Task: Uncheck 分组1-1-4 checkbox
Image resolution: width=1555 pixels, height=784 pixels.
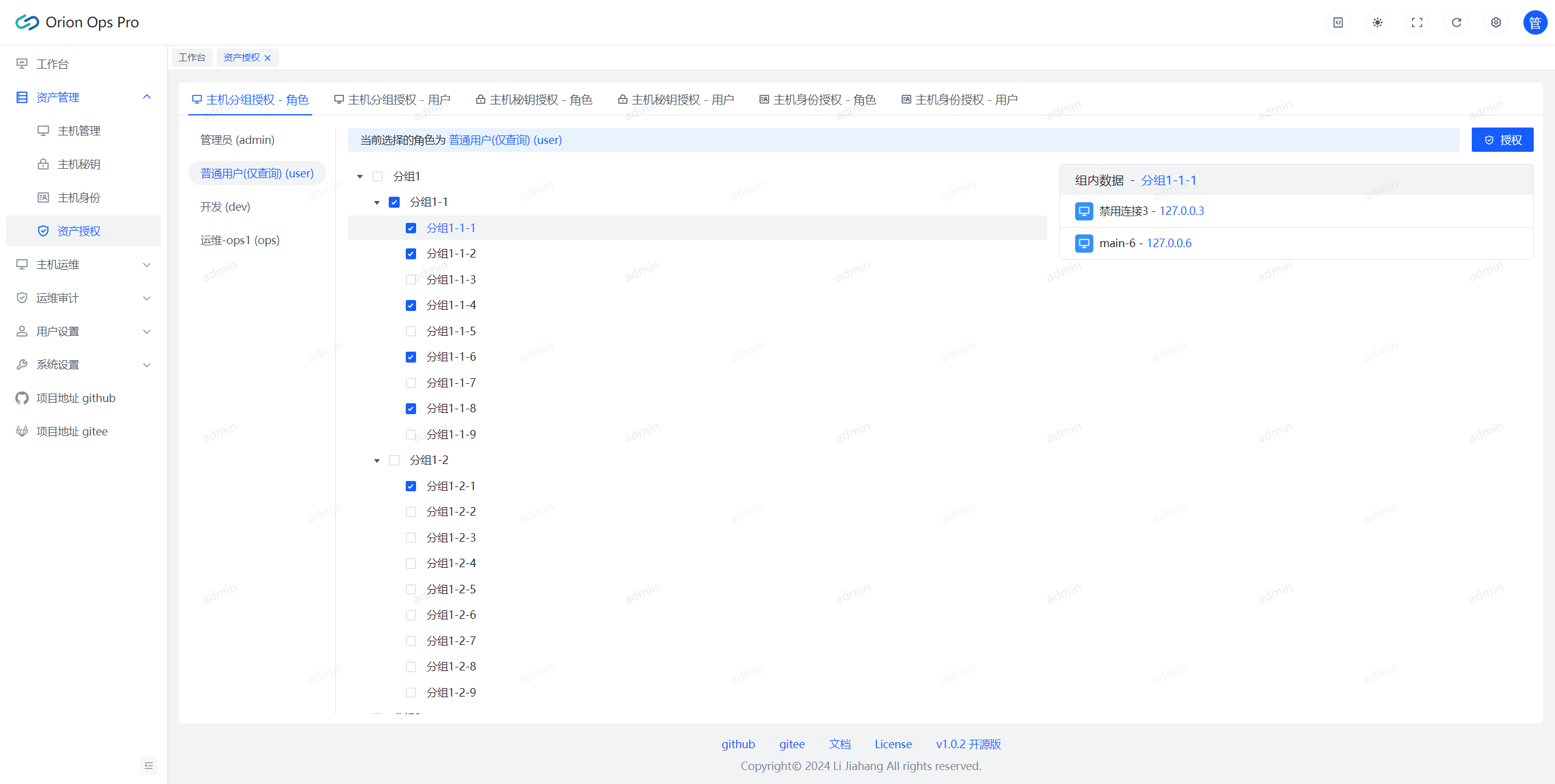Action: pos(411,305)
